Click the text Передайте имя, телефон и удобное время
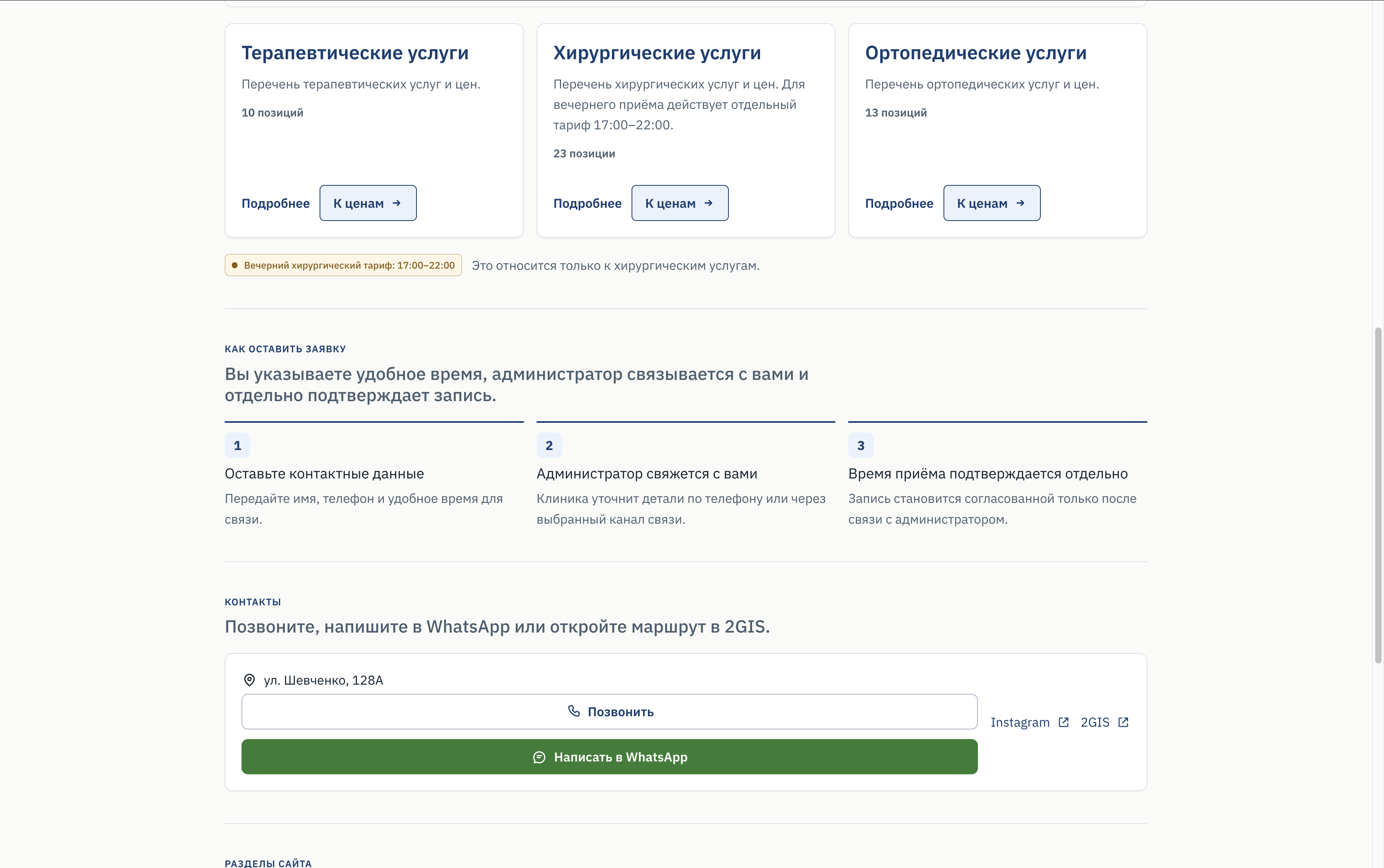The width and height of the screenshot is (1384, 868). coord(364,509)
